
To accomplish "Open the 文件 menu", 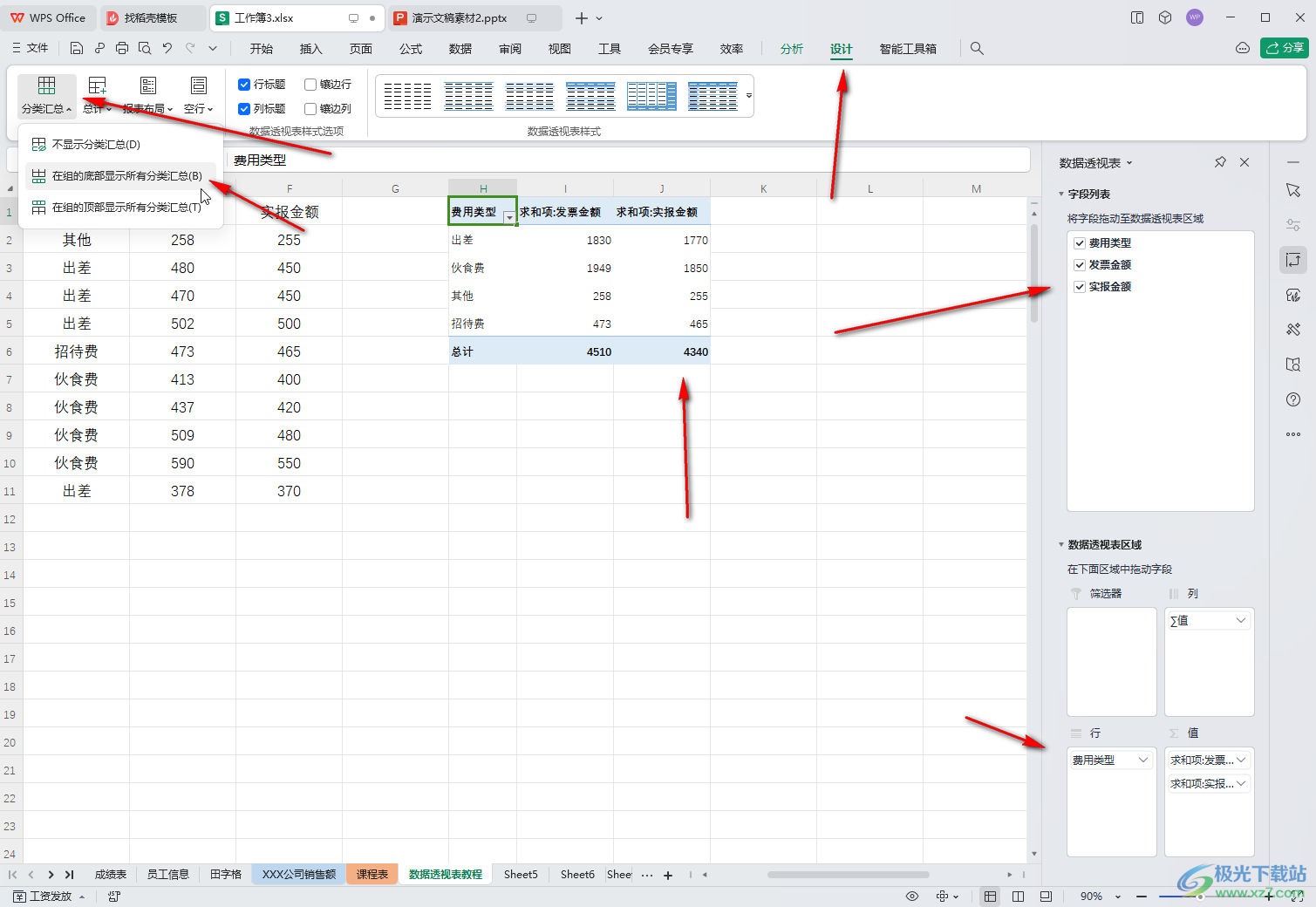I will click(x=31, y=49).
